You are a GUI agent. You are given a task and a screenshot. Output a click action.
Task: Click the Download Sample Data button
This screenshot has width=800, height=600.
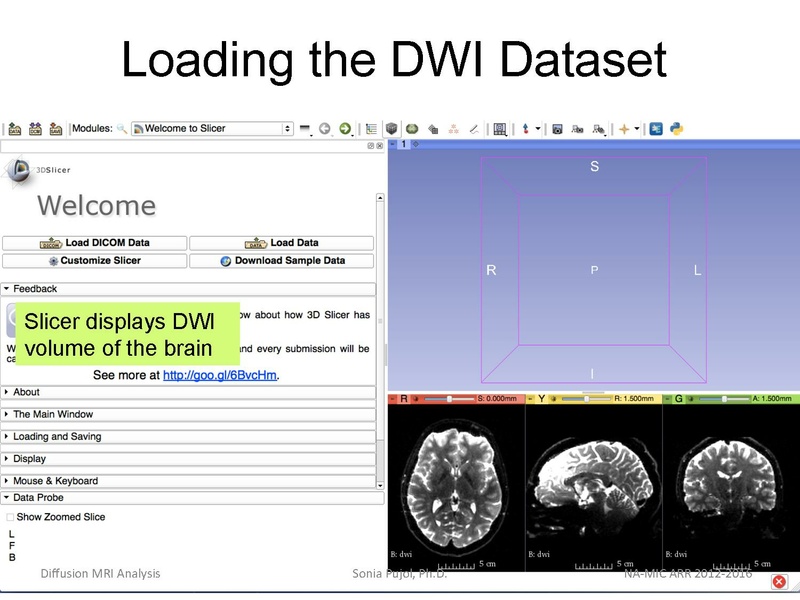coord(287,258)
